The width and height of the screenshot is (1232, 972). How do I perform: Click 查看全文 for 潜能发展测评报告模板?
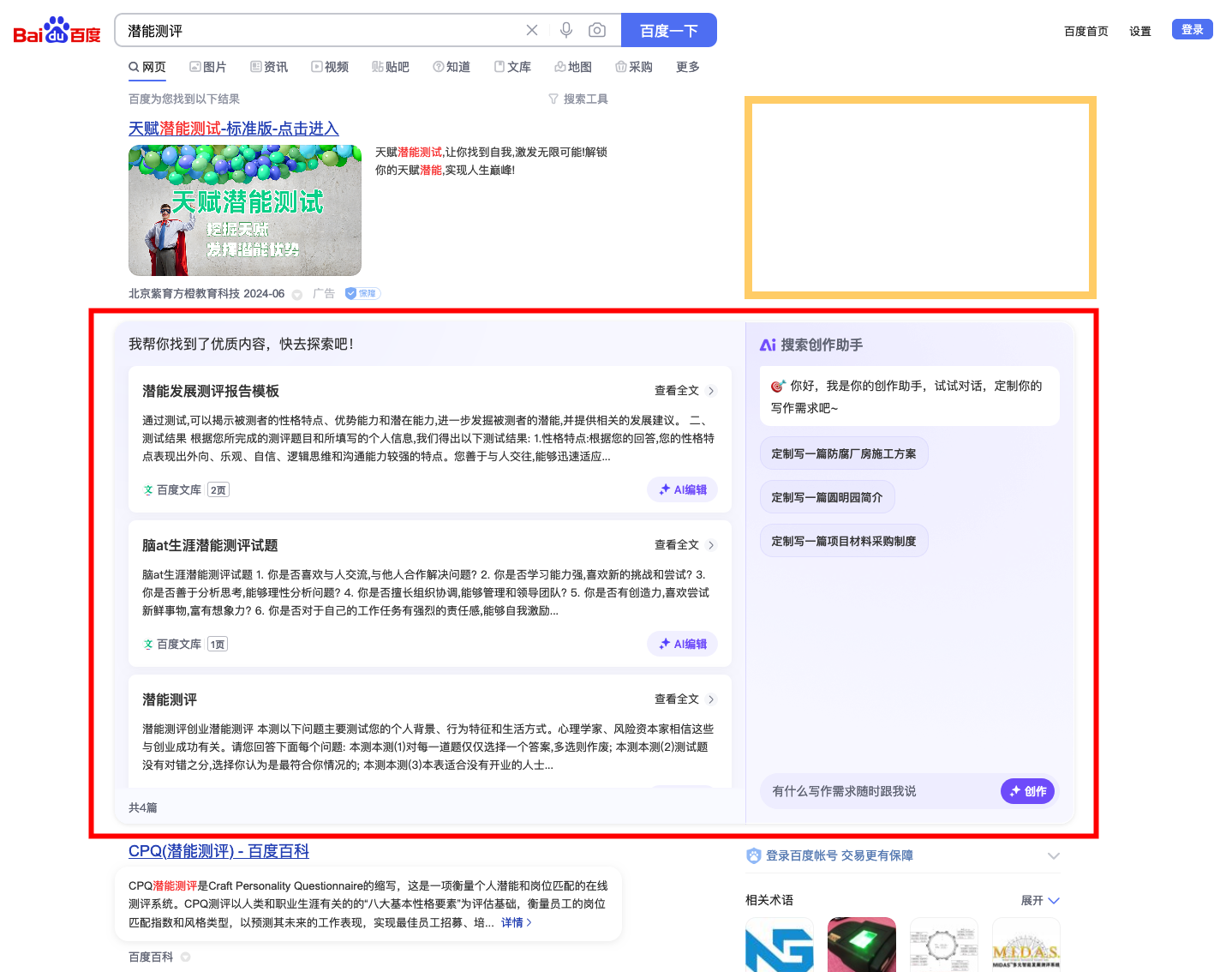click(x=685, y=391)
